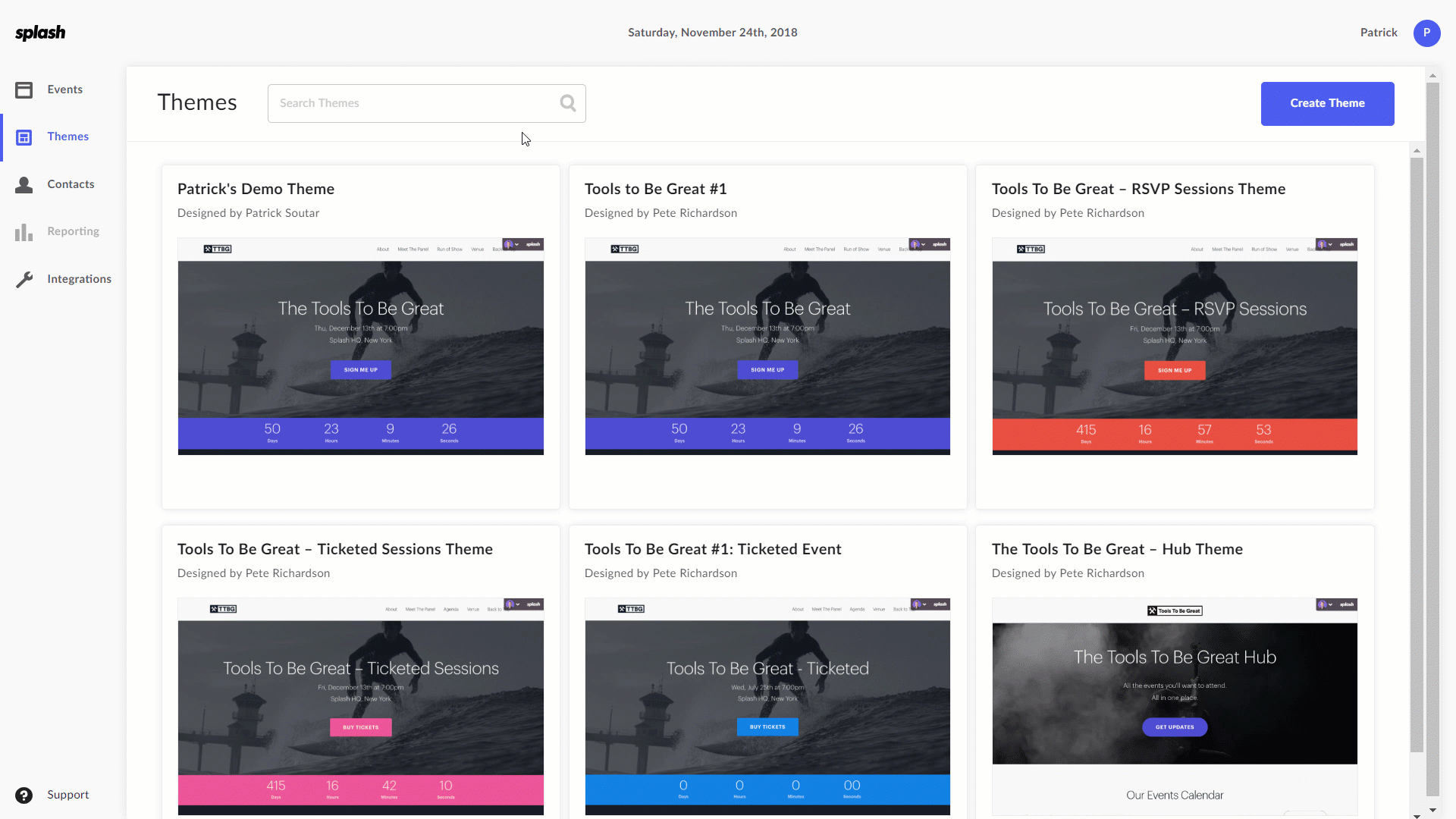Screen dimensions: 1456x819
Task: Select Tools to Be Great #1 preview thumbnail
Action: coord(767,347)
